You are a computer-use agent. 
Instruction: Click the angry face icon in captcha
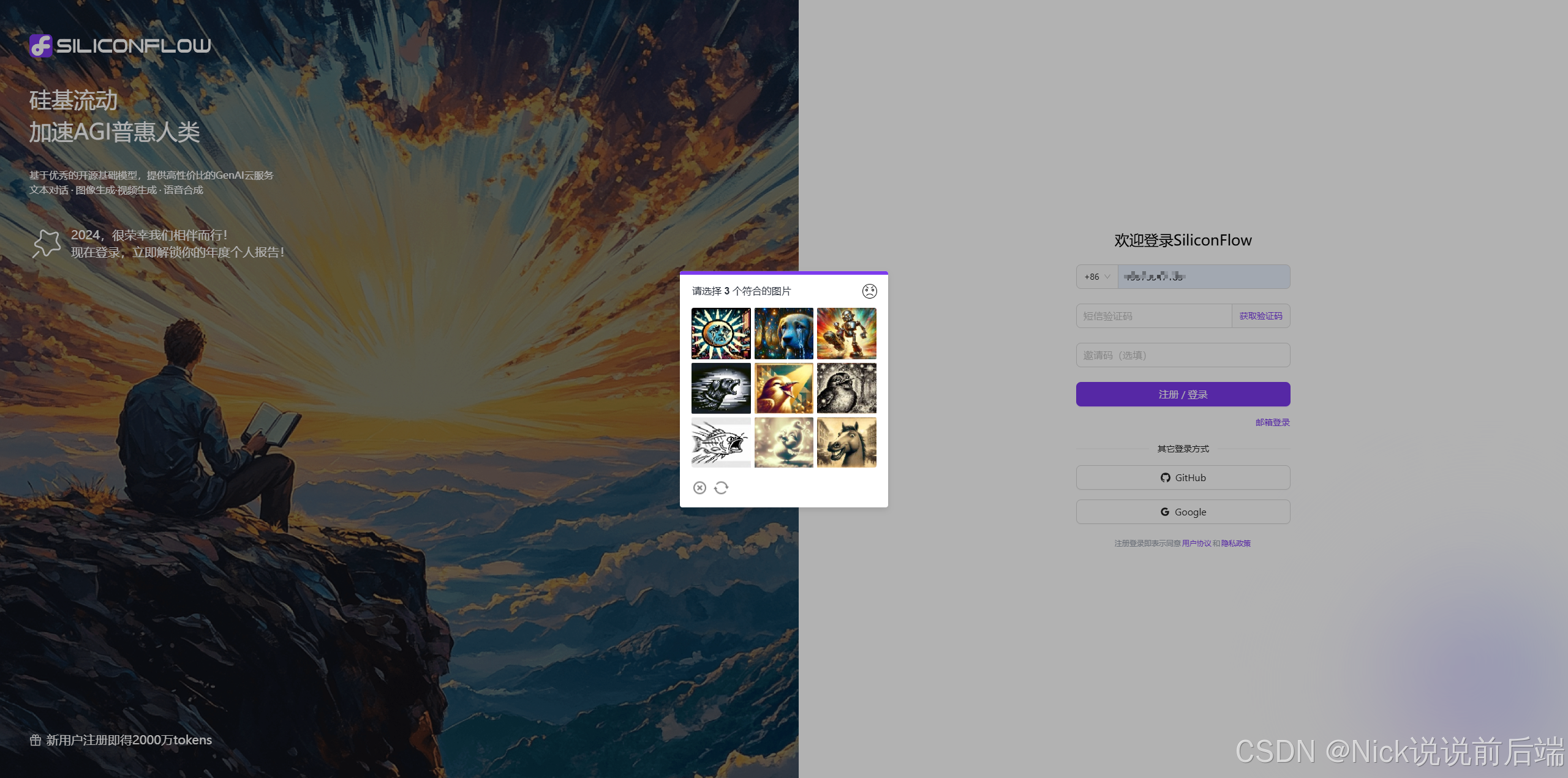pyautogui.click(x=869, y=291)
